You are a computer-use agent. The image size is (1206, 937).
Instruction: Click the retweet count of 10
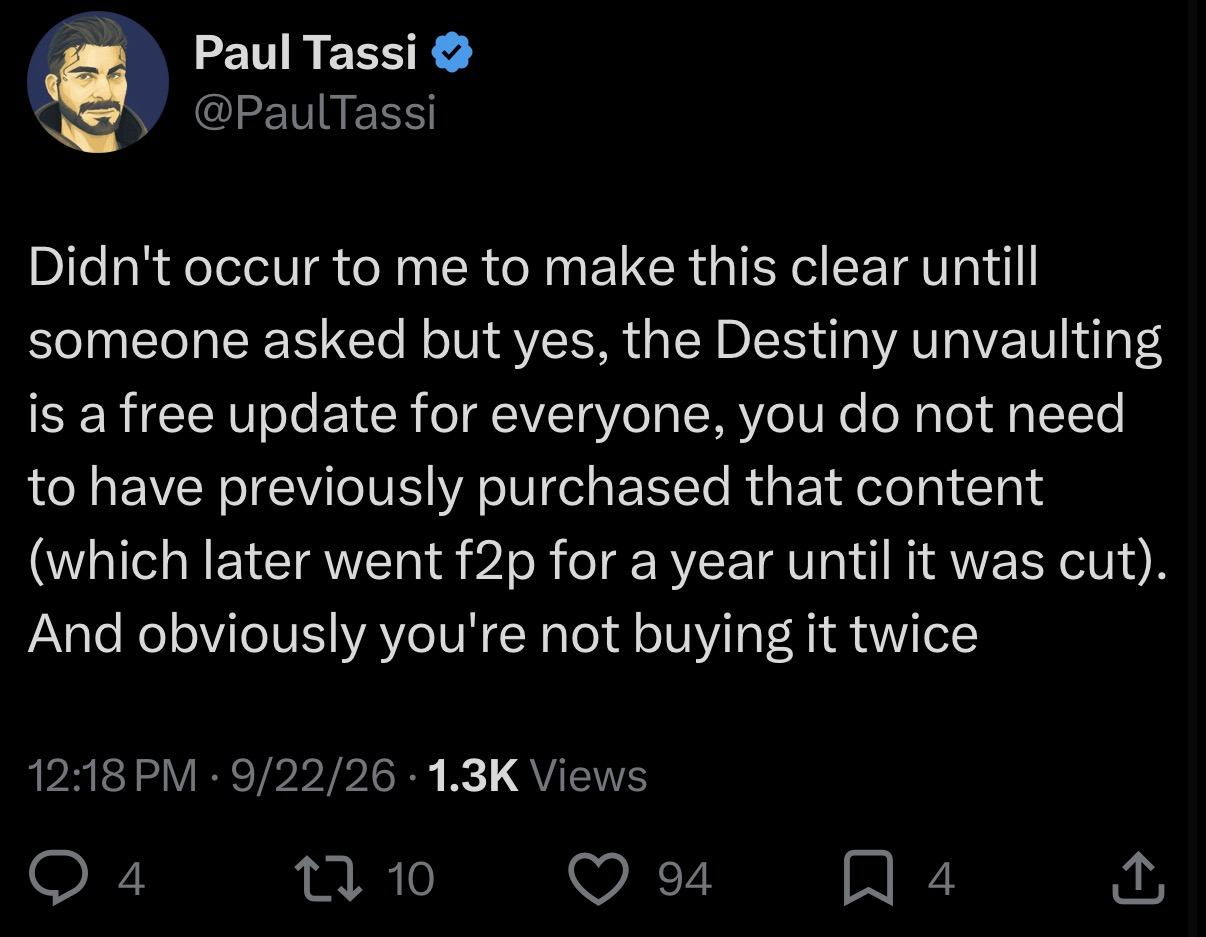(x=410, y=879)
